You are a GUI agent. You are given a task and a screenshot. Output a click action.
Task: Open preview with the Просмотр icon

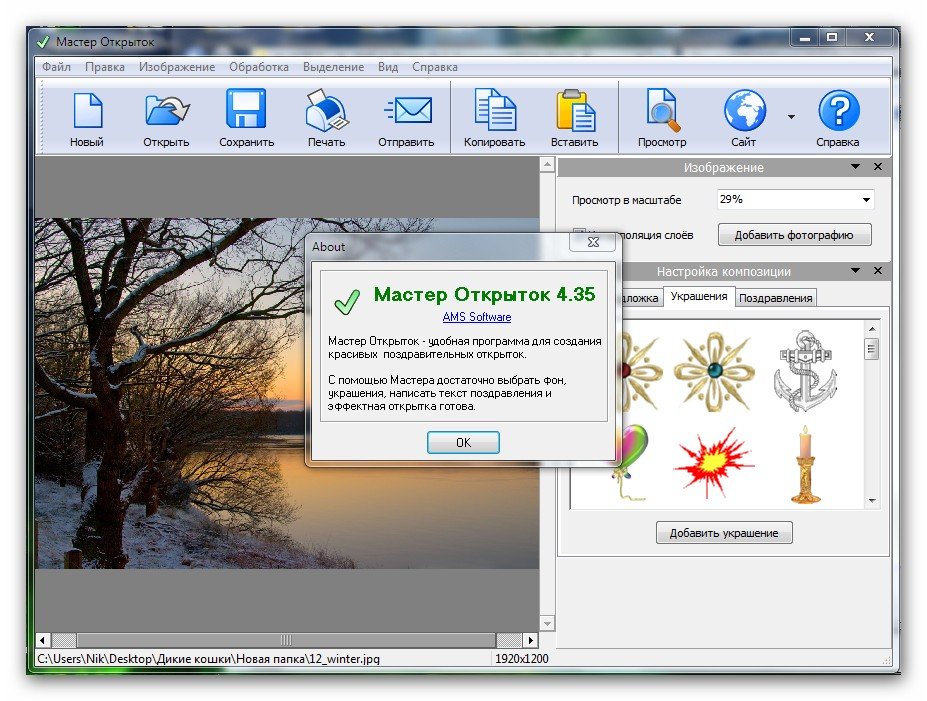point(662,111)
